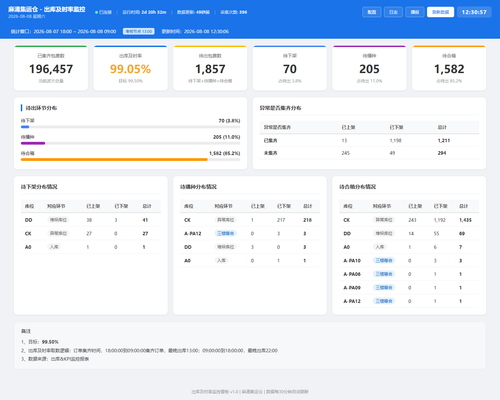Click CK row in 待下架分布情况 table
500x400 pixels.
click(x=91, y=233)
